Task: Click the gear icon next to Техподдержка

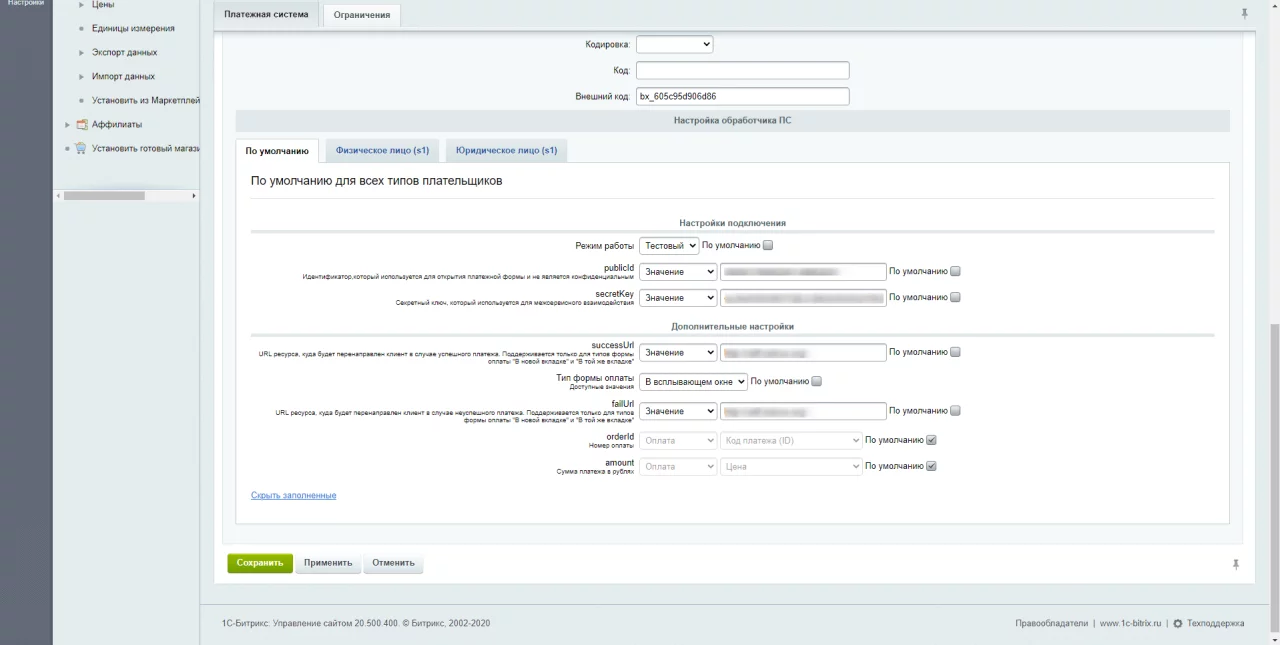Action: 1177,624
